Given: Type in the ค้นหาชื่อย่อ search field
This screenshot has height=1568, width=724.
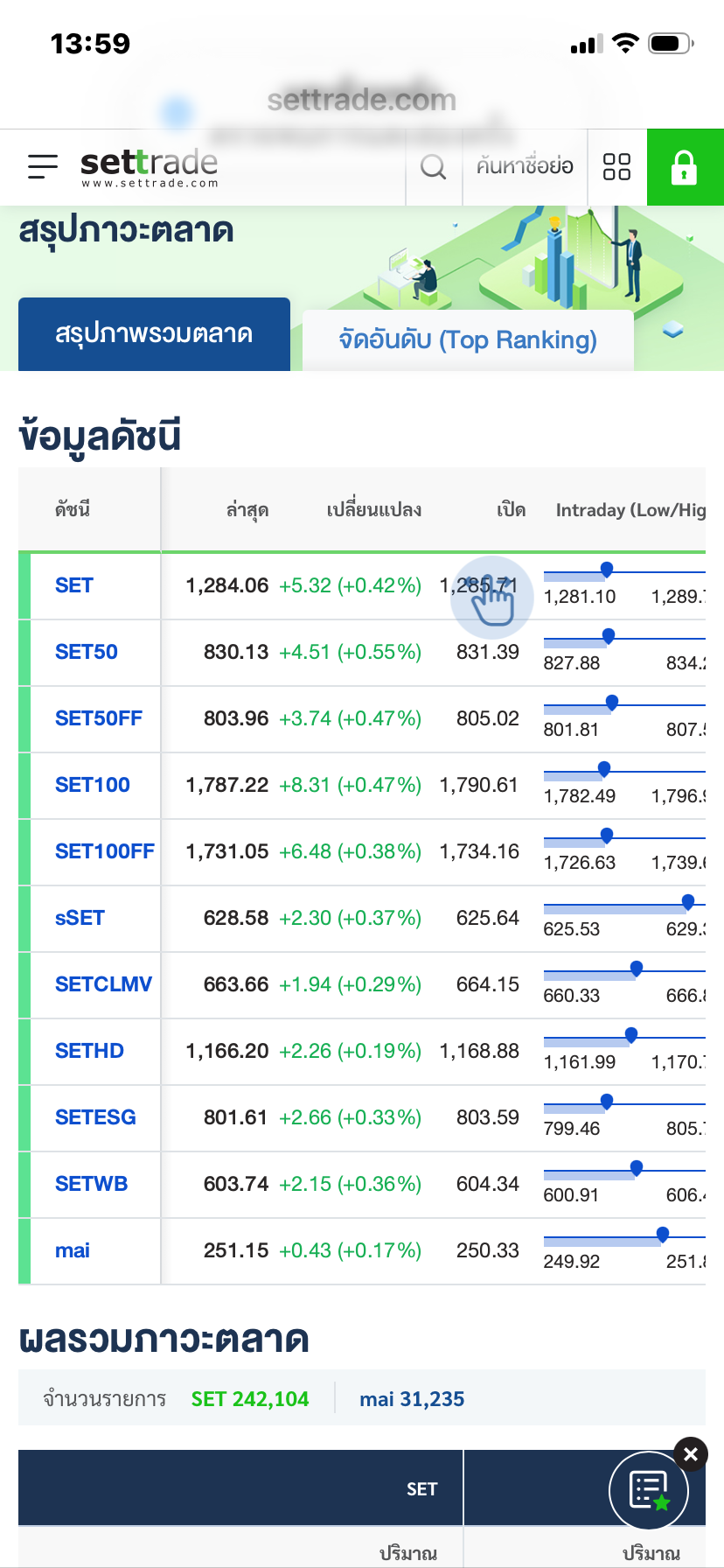Looking at the screenshot, I should pos(525,166).
